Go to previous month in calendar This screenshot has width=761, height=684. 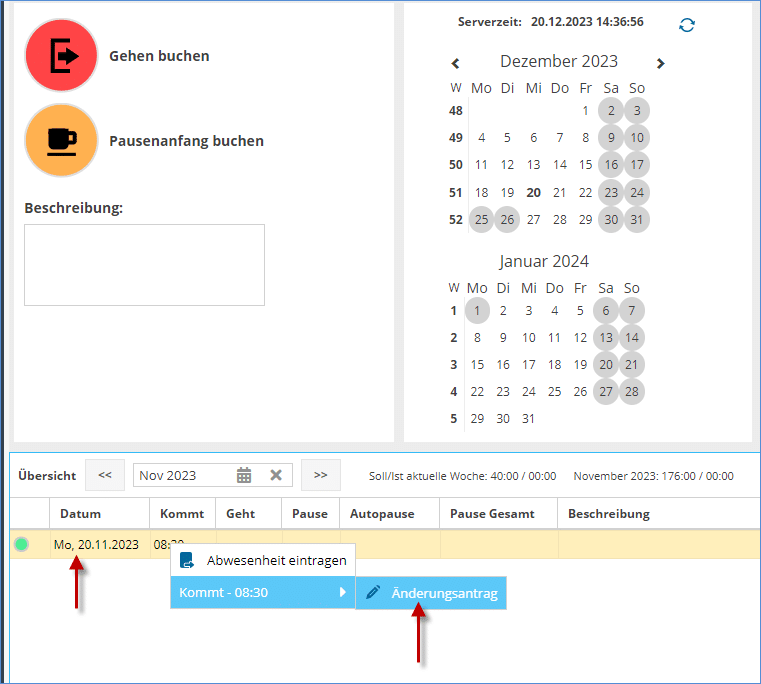(x=456, y=63)
